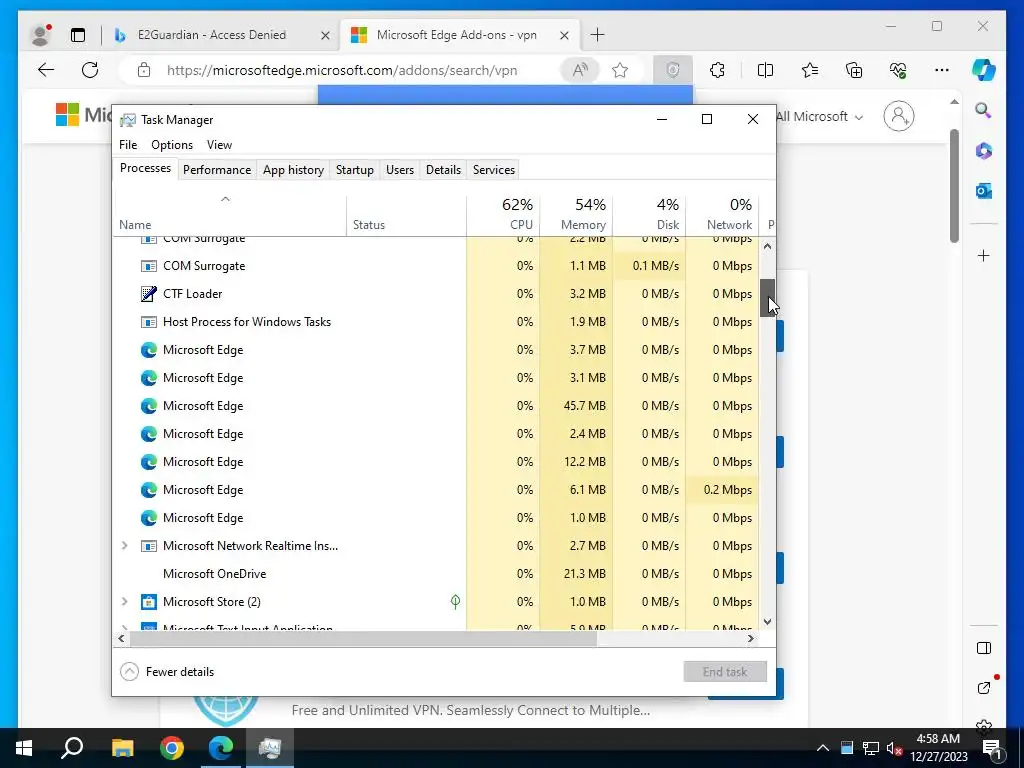
Task: Open the Edge tab actions menu icon
Action: (78, 35)
